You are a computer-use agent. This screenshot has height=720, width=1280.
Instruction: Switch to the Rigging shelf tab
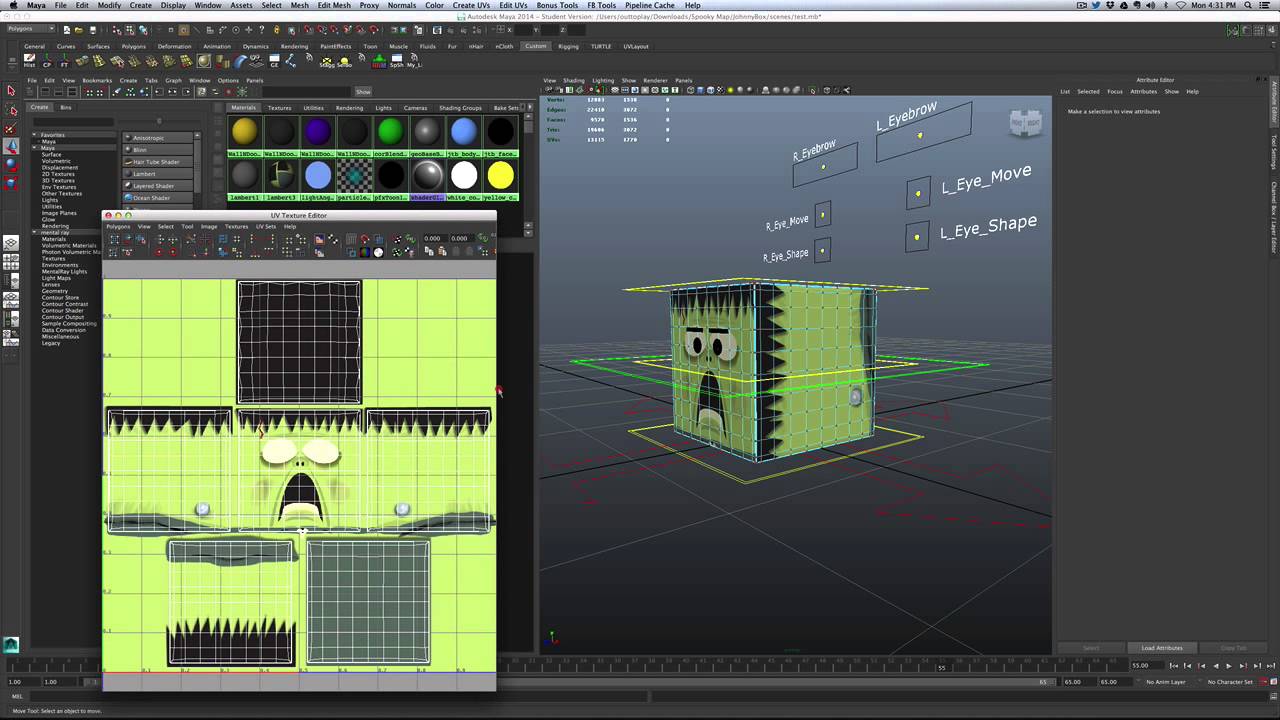(568, 46)
